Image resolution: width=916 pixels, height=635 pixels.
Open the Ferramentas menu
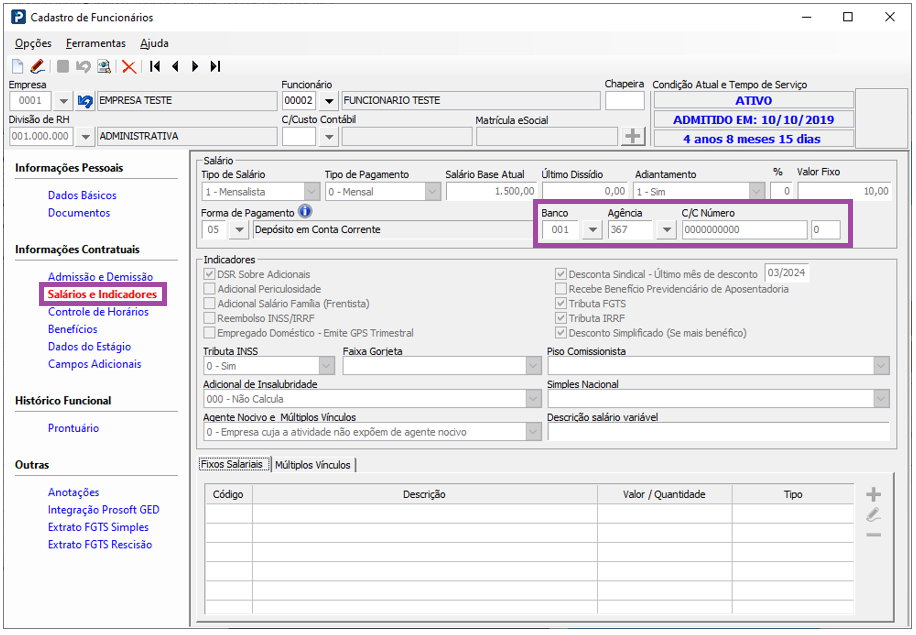(x=96, y=43)
